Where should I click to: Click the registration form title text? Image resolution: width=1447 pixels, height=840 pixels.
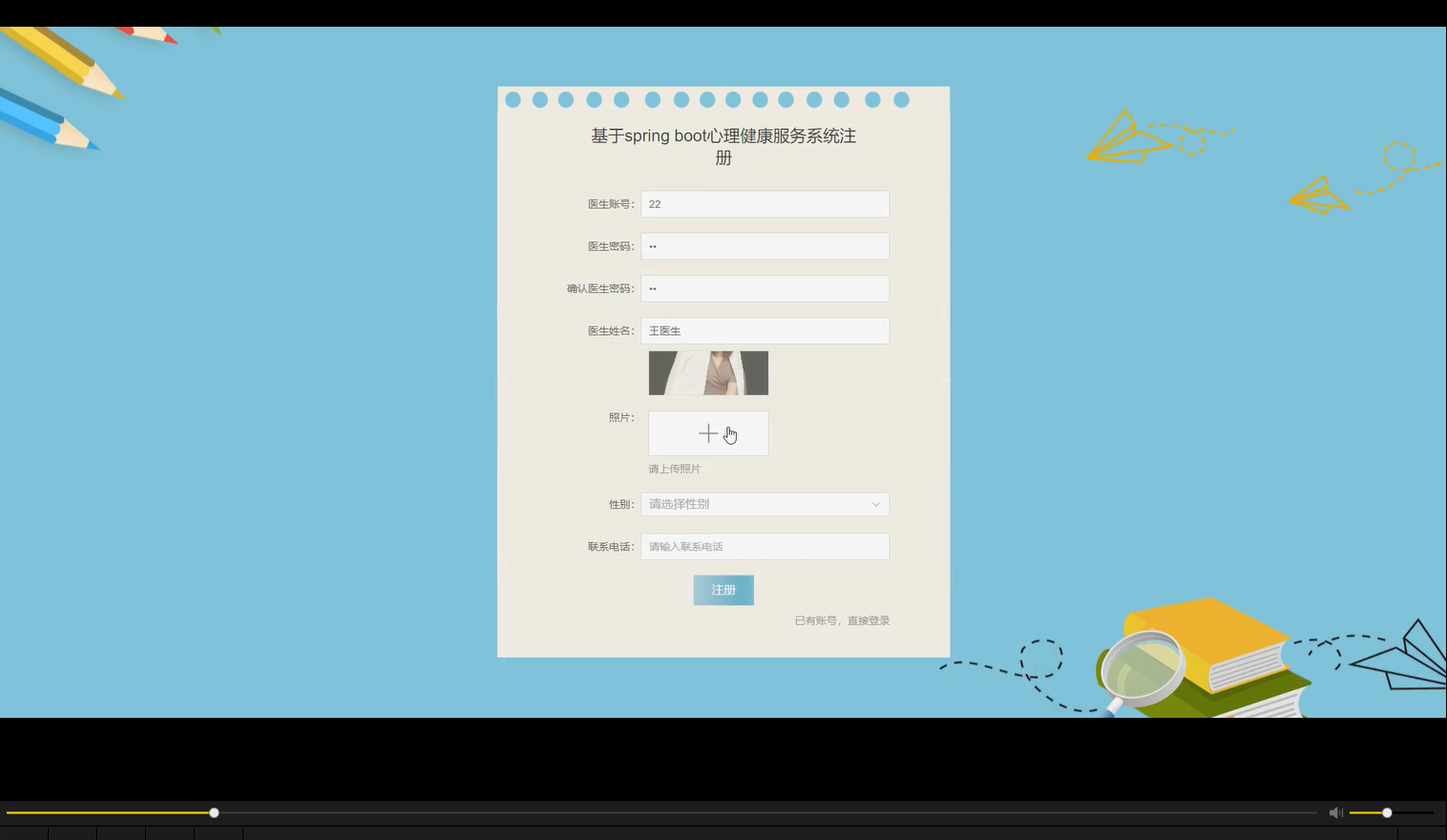[723, 146]
